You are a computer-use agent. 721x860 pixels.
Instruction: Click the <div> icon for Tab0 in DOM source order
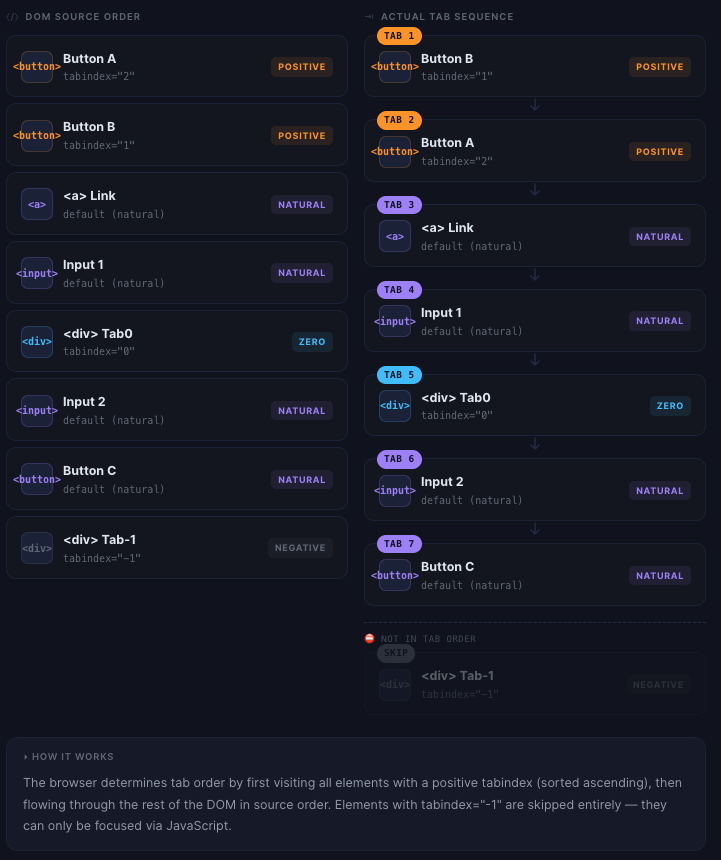37,341
